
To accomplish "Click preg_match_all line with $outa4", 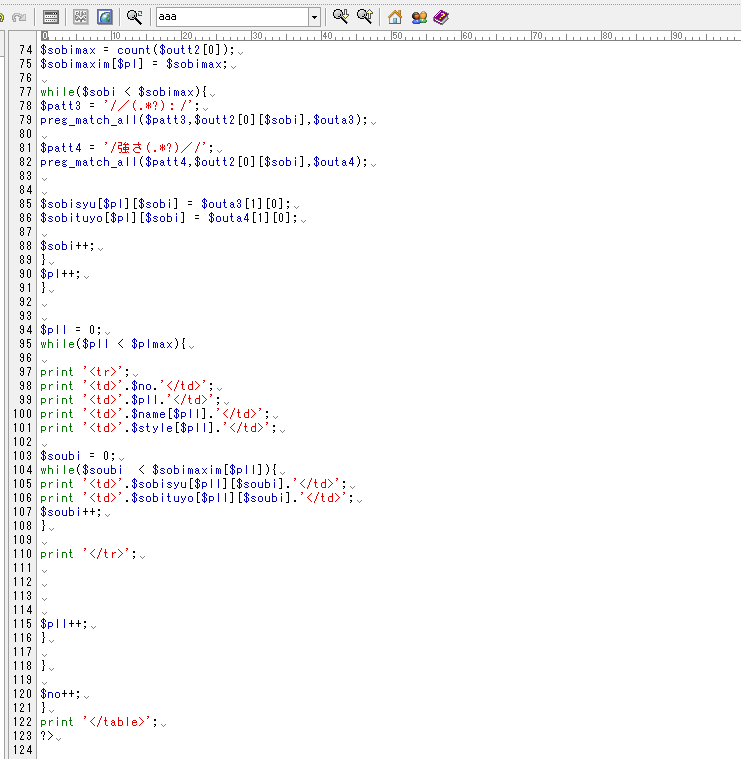I will click(204, 162).
